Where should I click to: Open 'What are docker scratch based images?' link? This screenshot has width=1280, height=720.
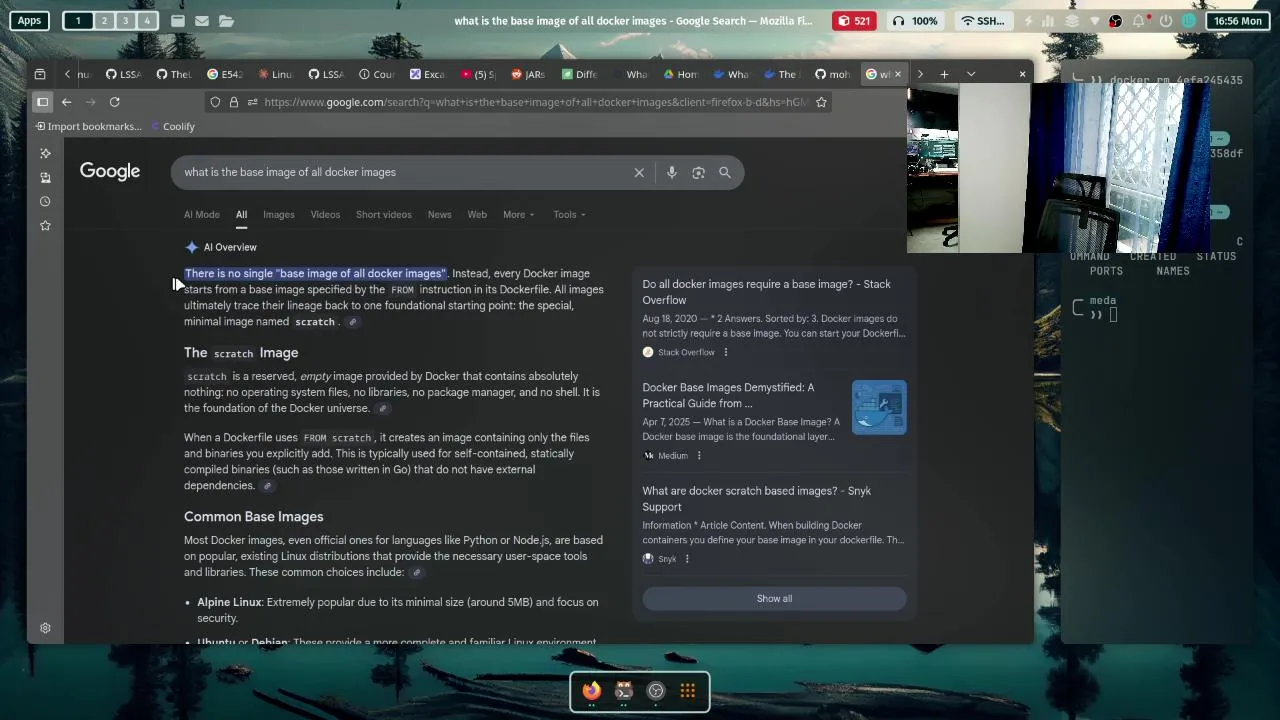[x=756, y=499]
